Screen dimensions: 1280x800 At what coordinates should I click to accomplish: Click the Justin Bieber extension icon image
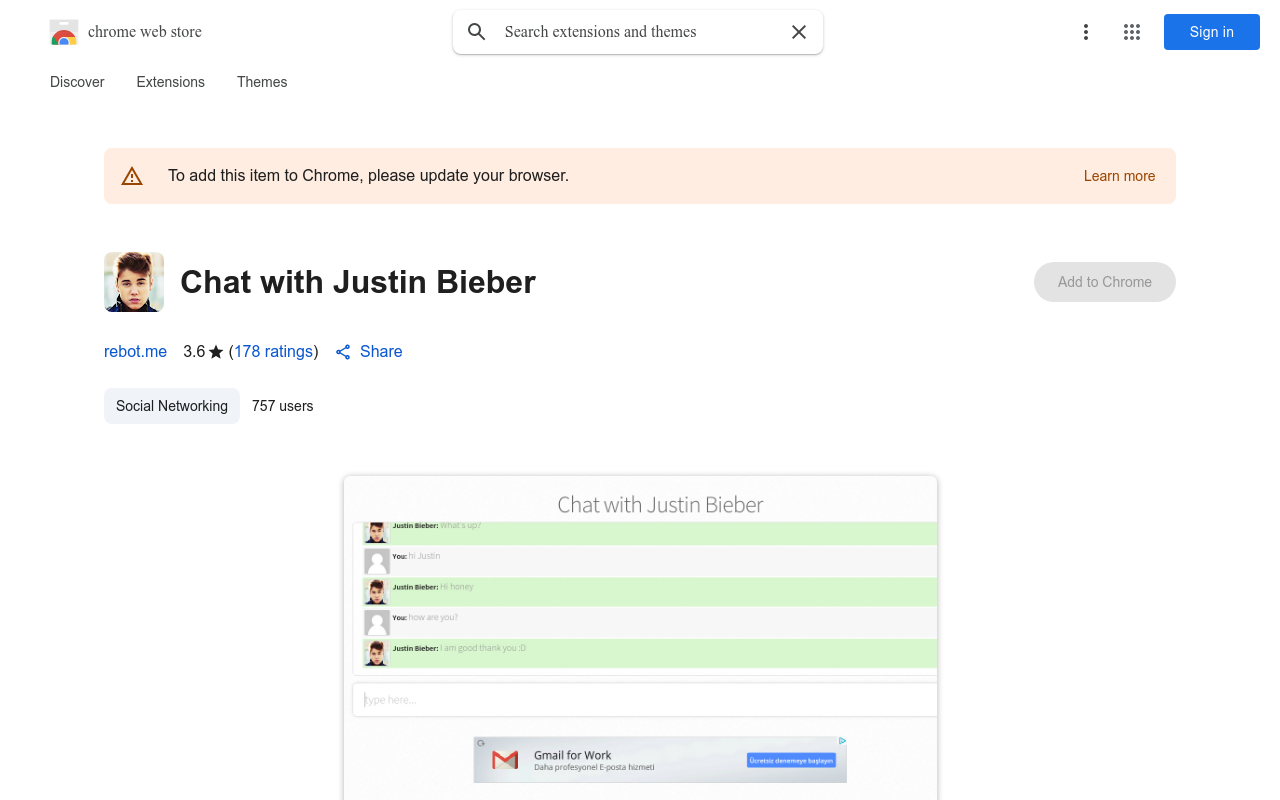(134, 282)
